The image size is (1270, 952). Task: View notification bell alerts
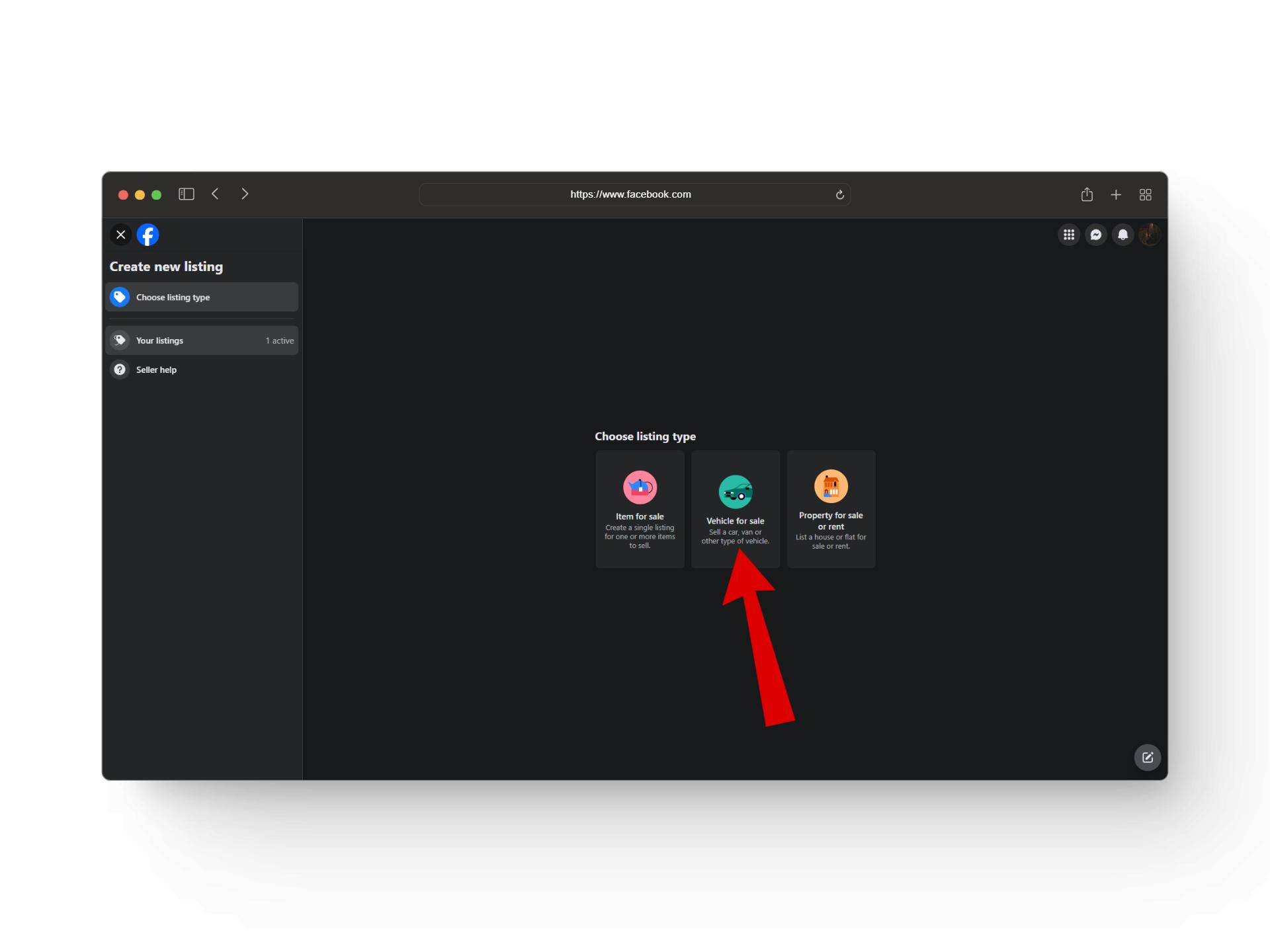click(x=1121, y=234)
